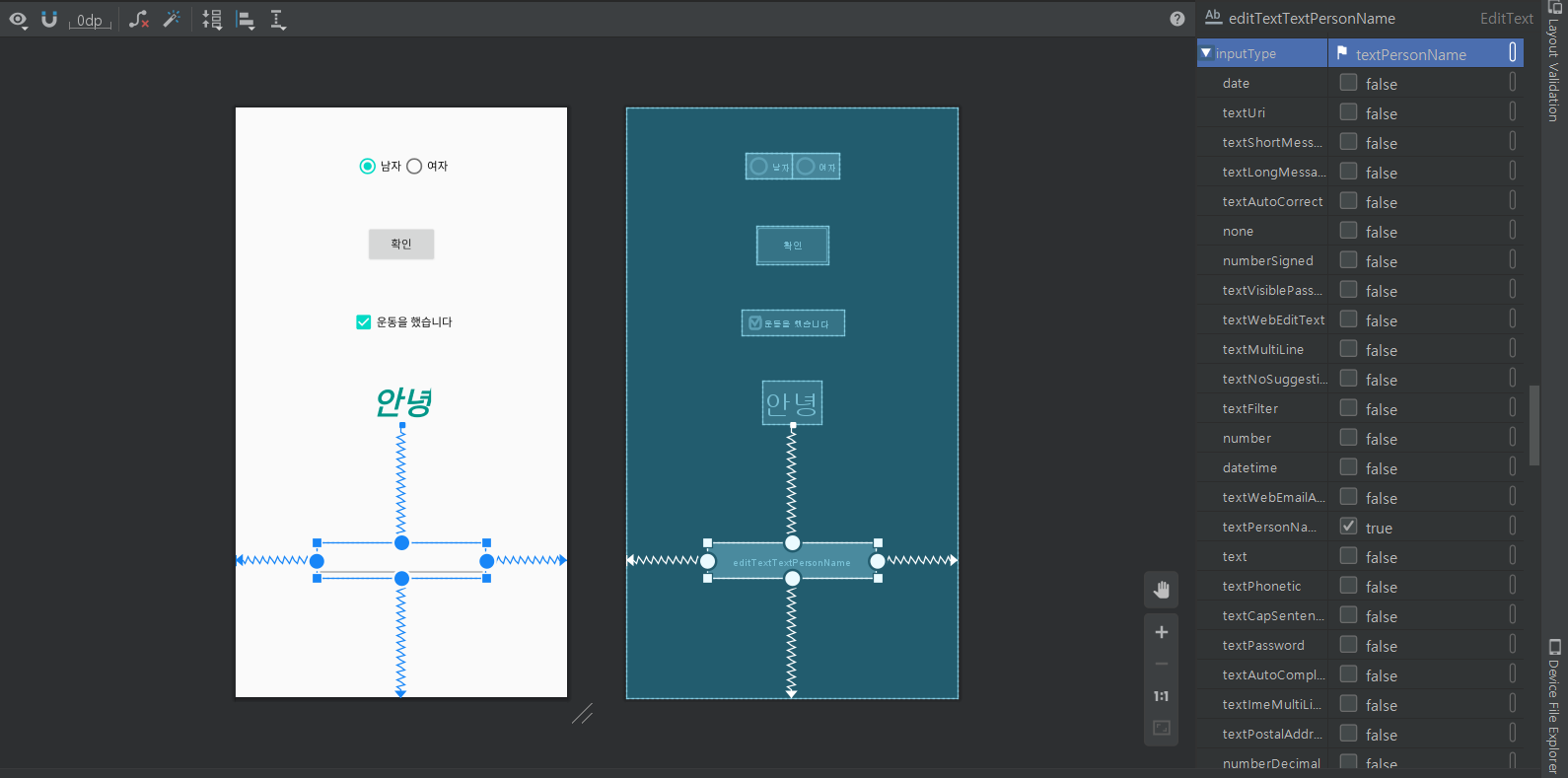1568x778 pixels.
Task: Enable the textMultiLine checkbox
Action: pos(1348,349)
